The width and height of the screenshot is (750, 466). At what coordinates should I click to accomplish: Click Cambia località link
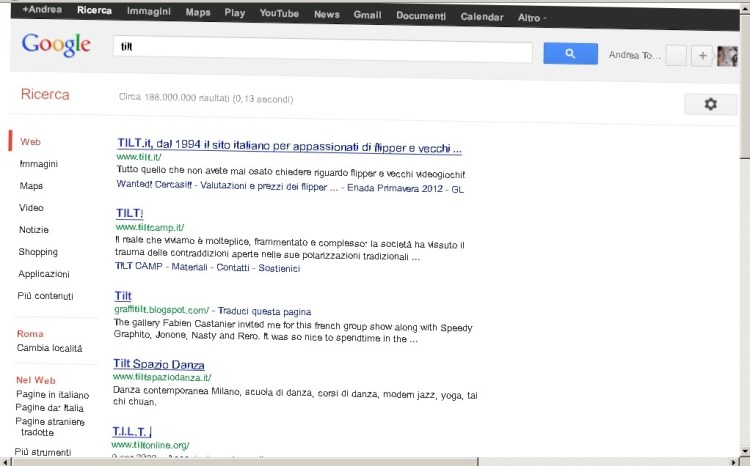(x=49, y=349)
